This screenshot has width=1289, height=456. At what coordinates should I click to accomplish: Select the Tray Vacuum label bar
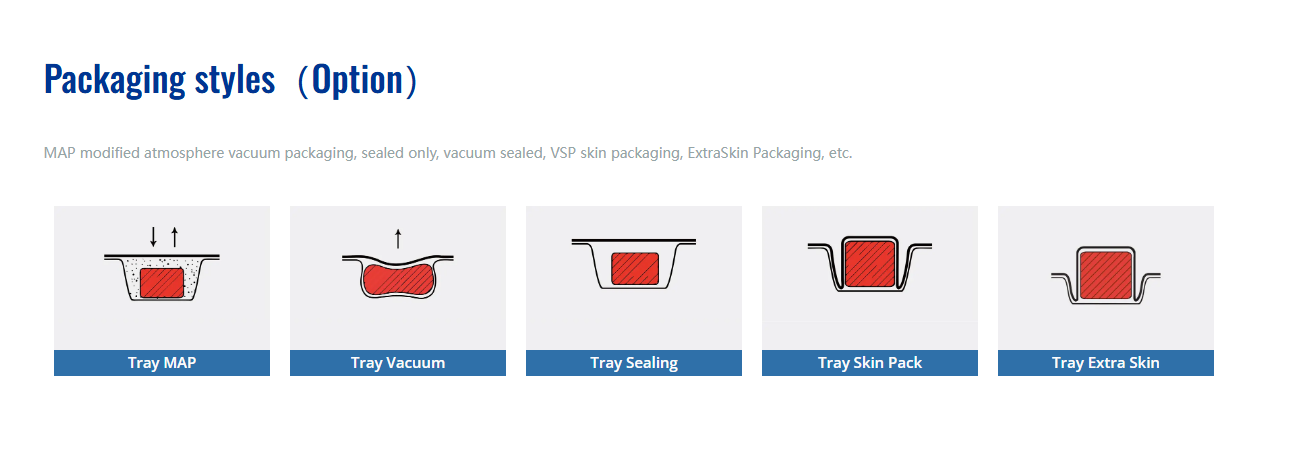398,363
